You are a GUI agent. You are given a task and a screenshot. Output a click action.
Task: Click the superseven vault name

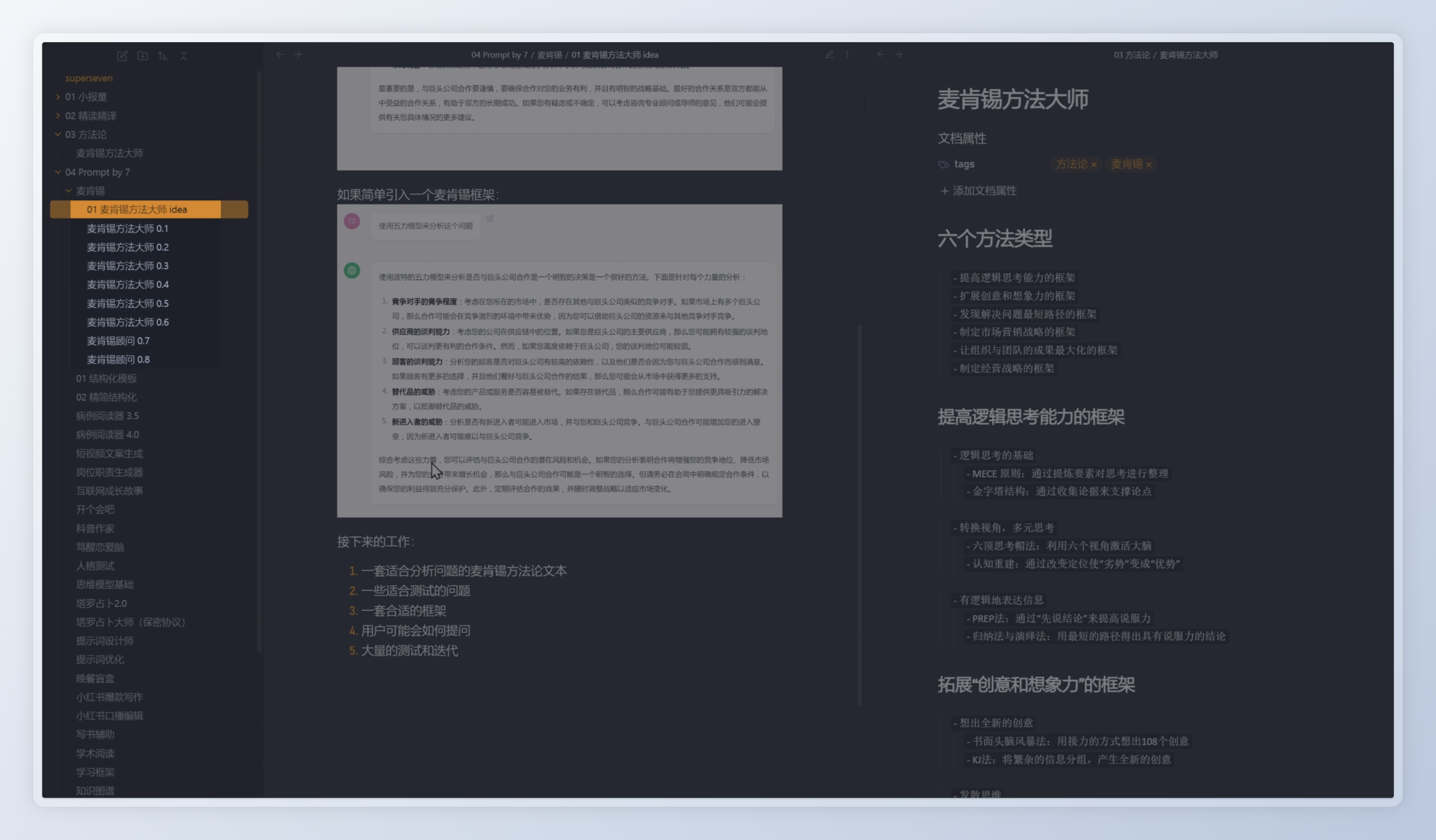tap(89, 78)
